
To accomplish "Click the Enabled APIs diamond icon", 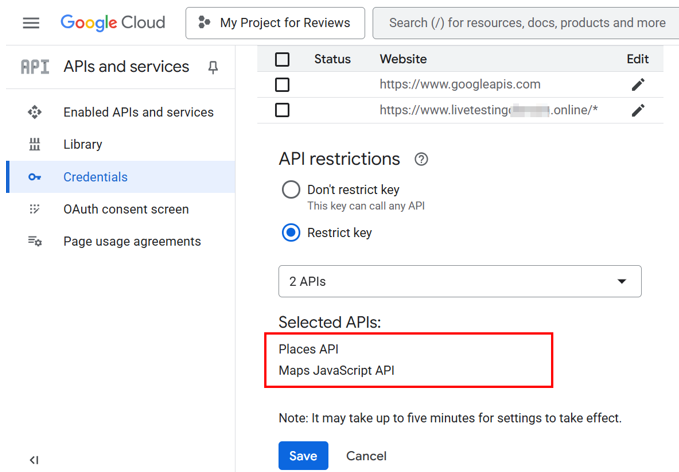I will (x=35, y=112).
